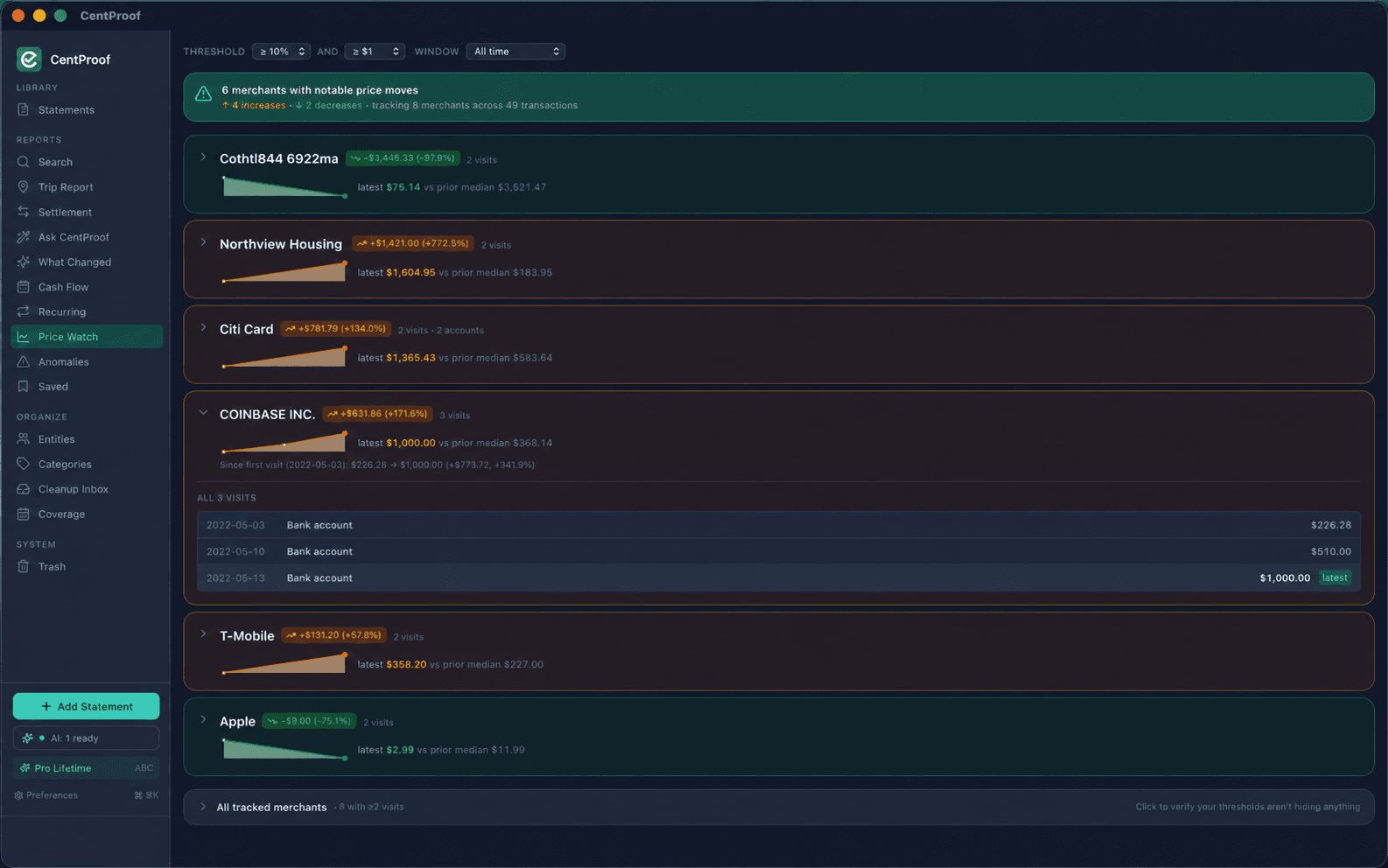Click the Northview Housing trend sparkline
Viewport: 1388px width, 868px height.
(284, 271)
